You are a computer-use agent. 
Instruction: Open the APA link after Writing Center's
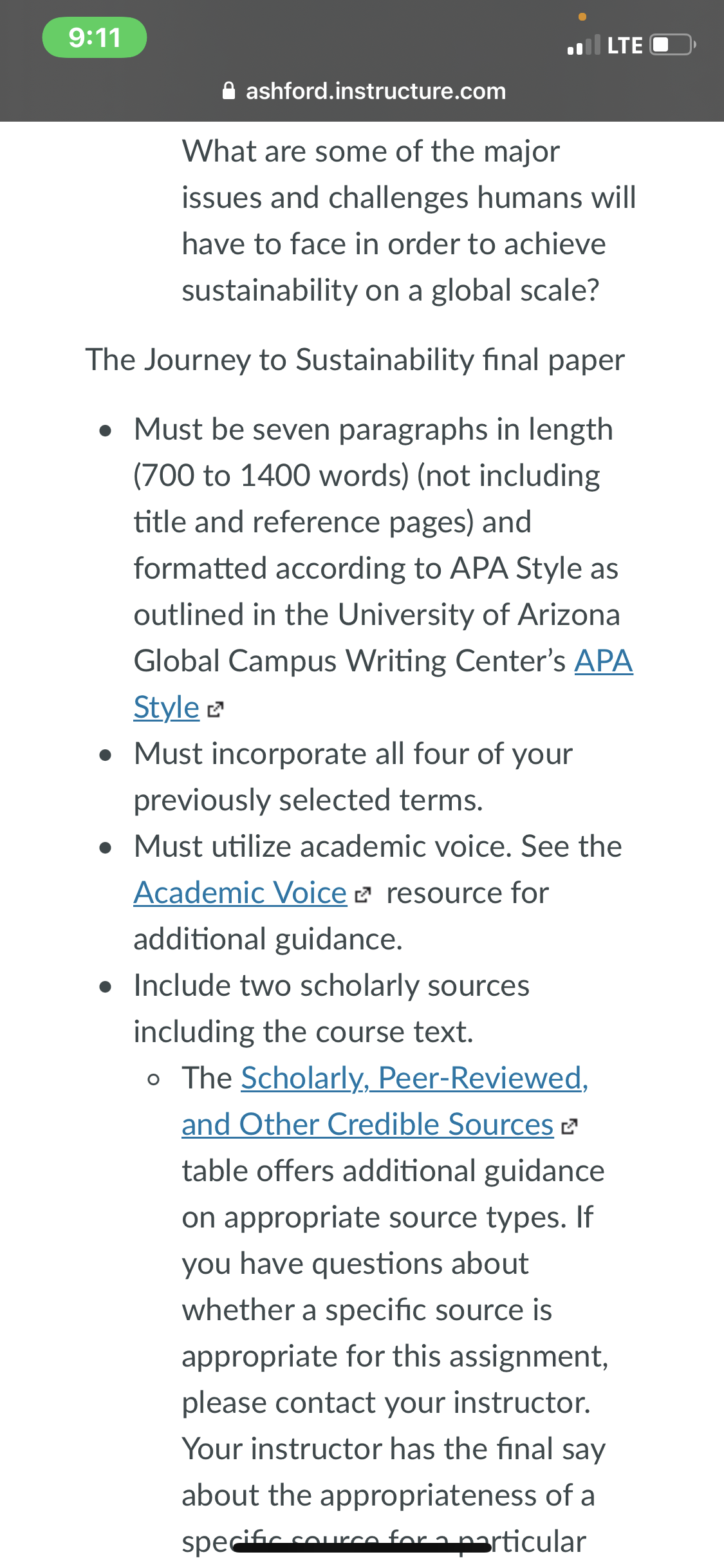604,661
